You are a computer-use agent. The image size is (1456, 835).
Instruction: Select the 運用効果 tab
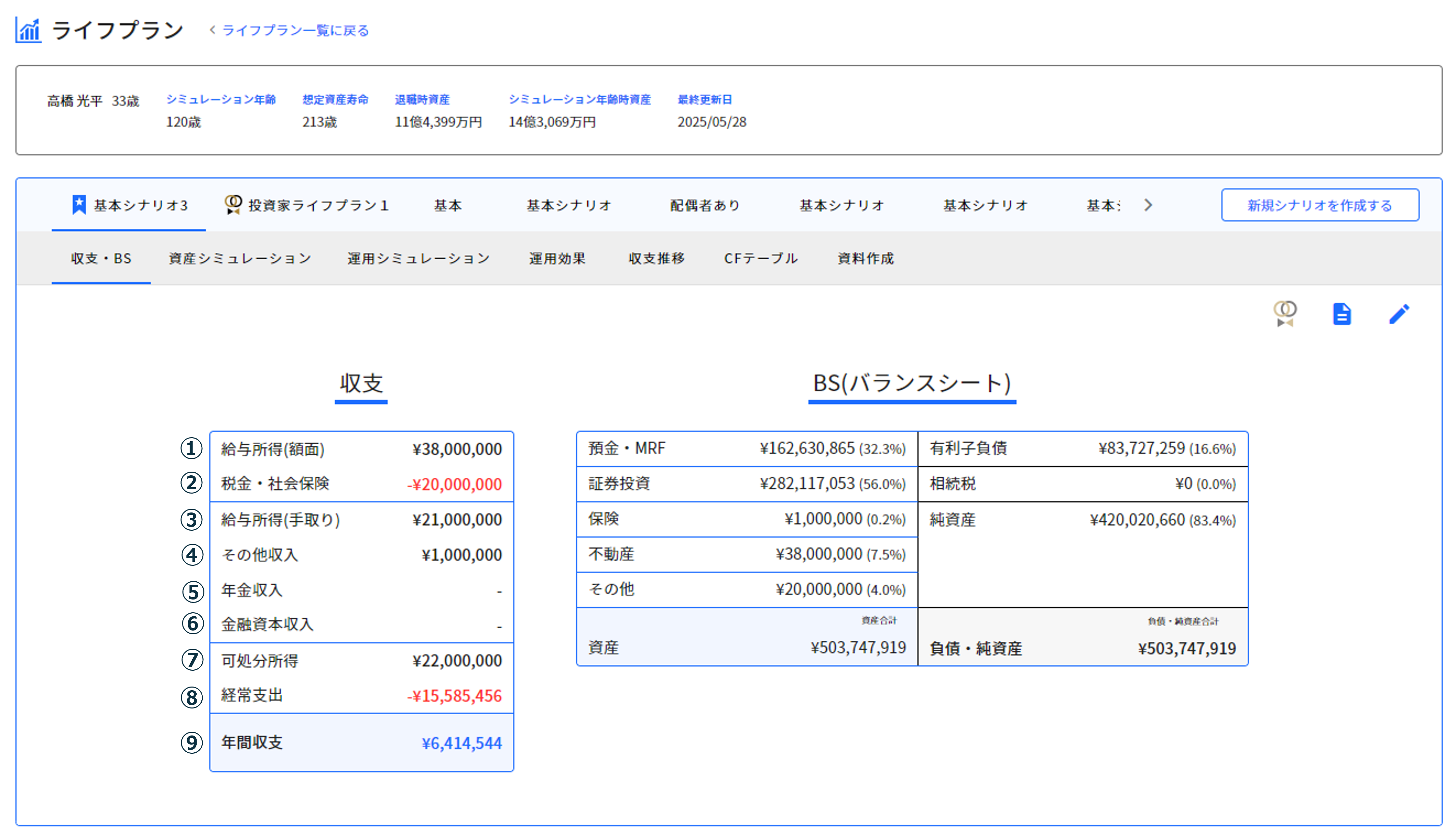(x=557, y=259)
